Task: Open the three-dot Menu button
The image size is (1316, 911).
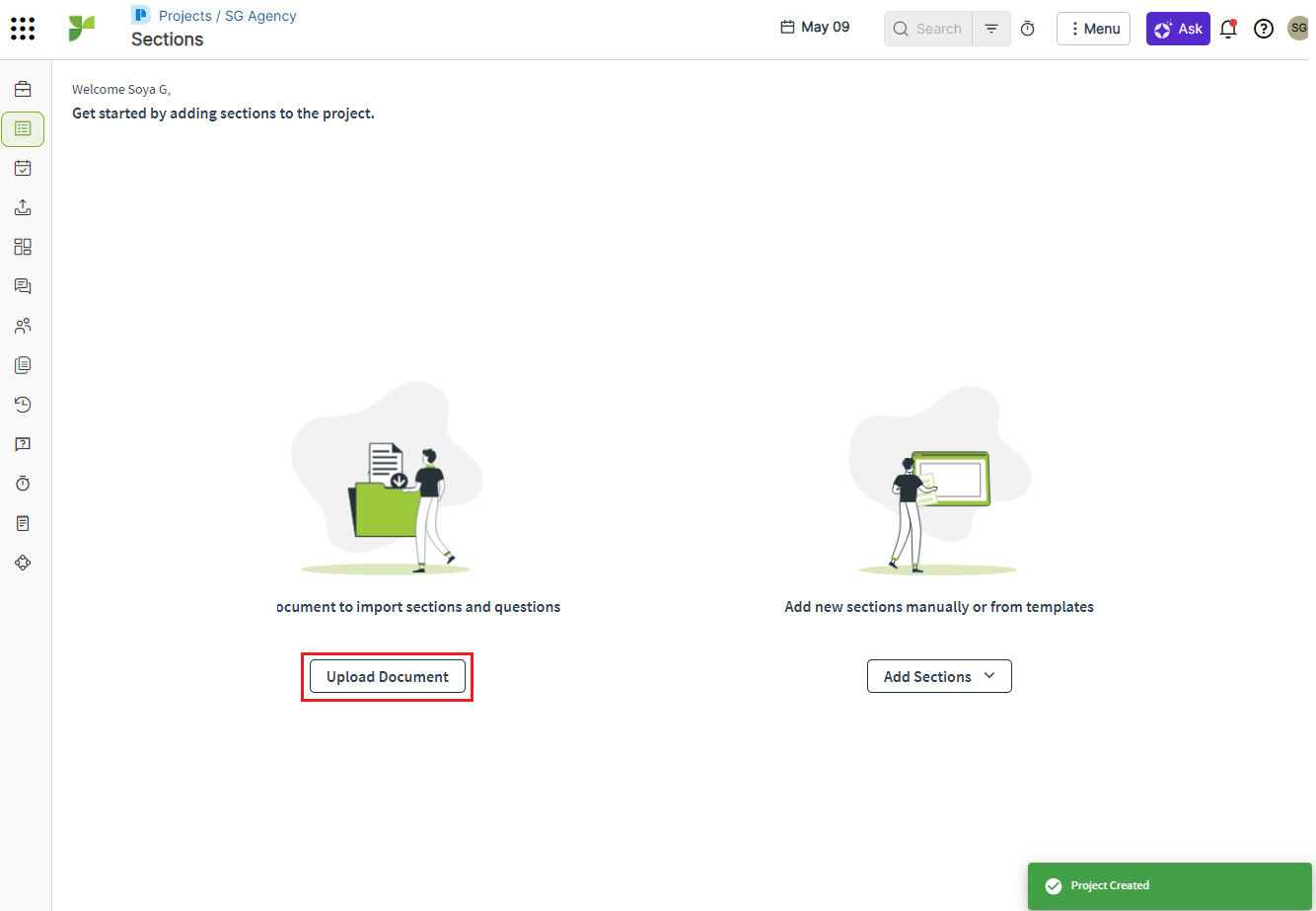Action: tap(1093, 29)
